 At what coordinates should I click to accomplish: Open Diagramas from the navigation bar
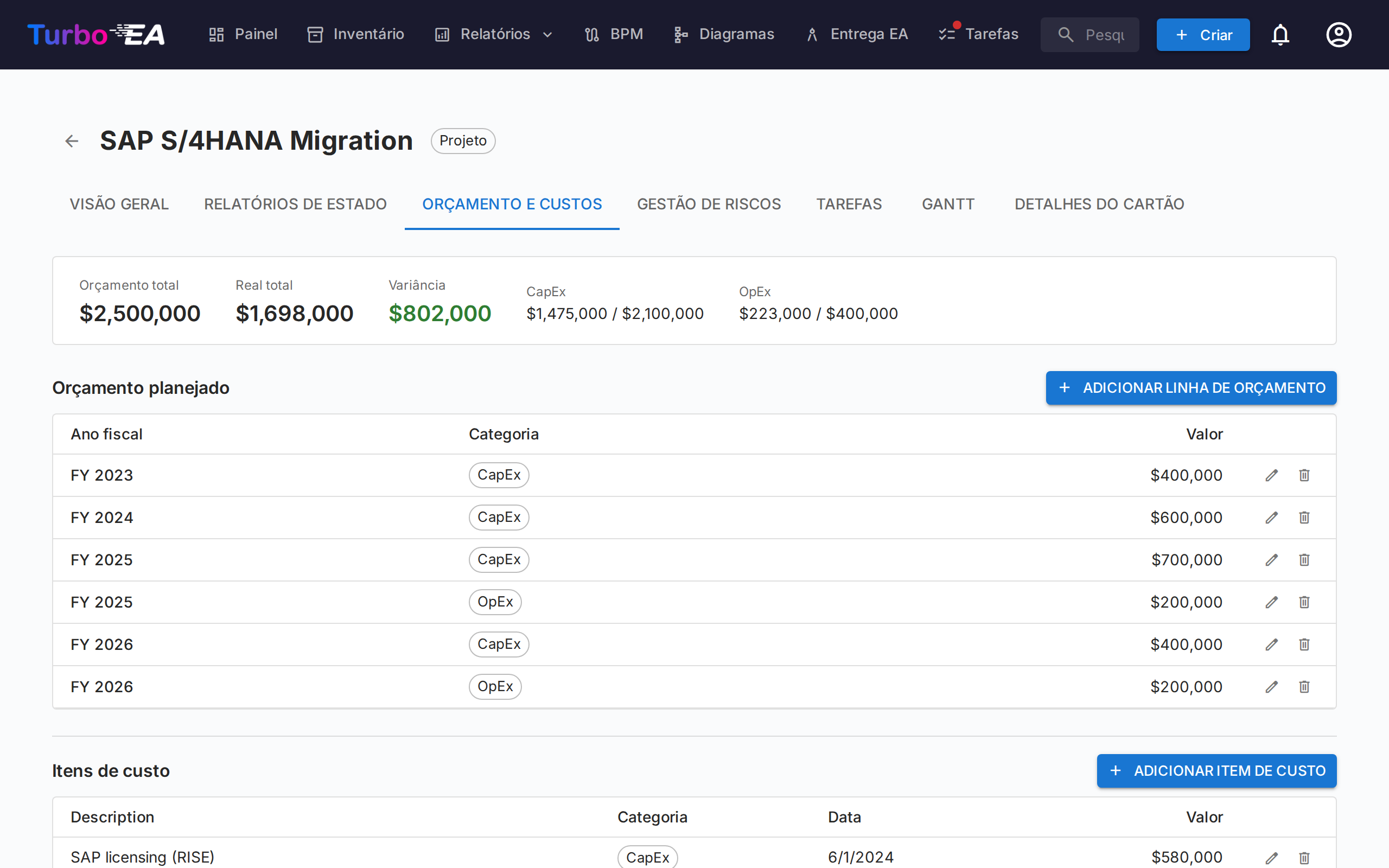pyautogui.click(x=724, y=34)
